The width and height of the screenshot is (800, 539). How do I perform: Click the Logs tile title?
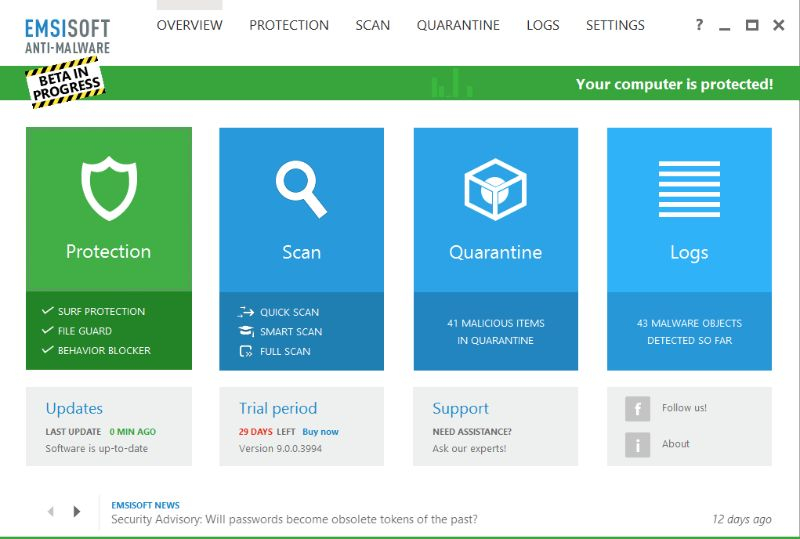[689, 253]
